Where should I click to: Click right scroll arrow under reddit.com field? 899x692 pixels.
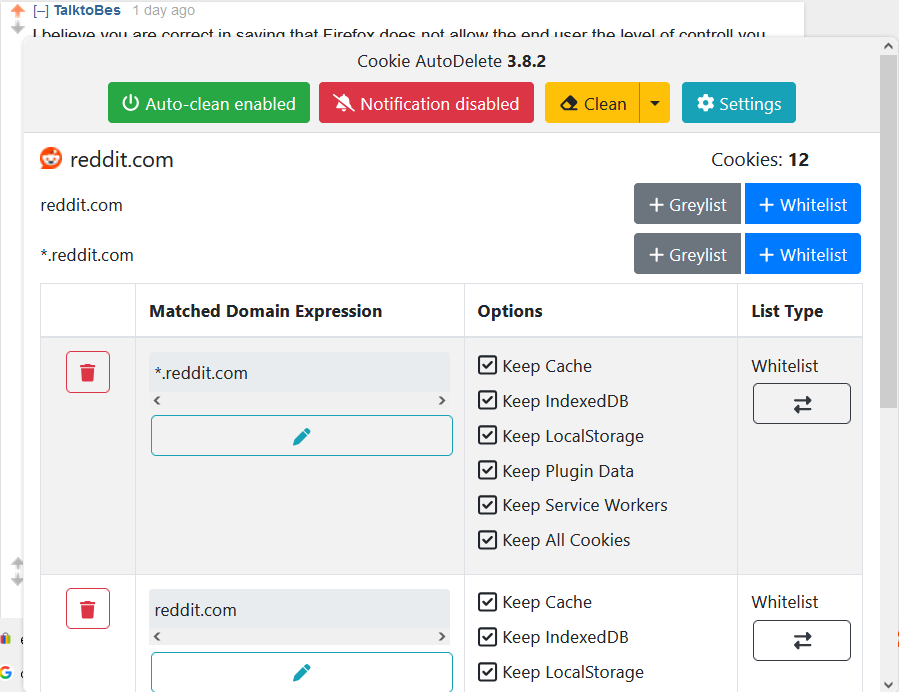point(441,636)
